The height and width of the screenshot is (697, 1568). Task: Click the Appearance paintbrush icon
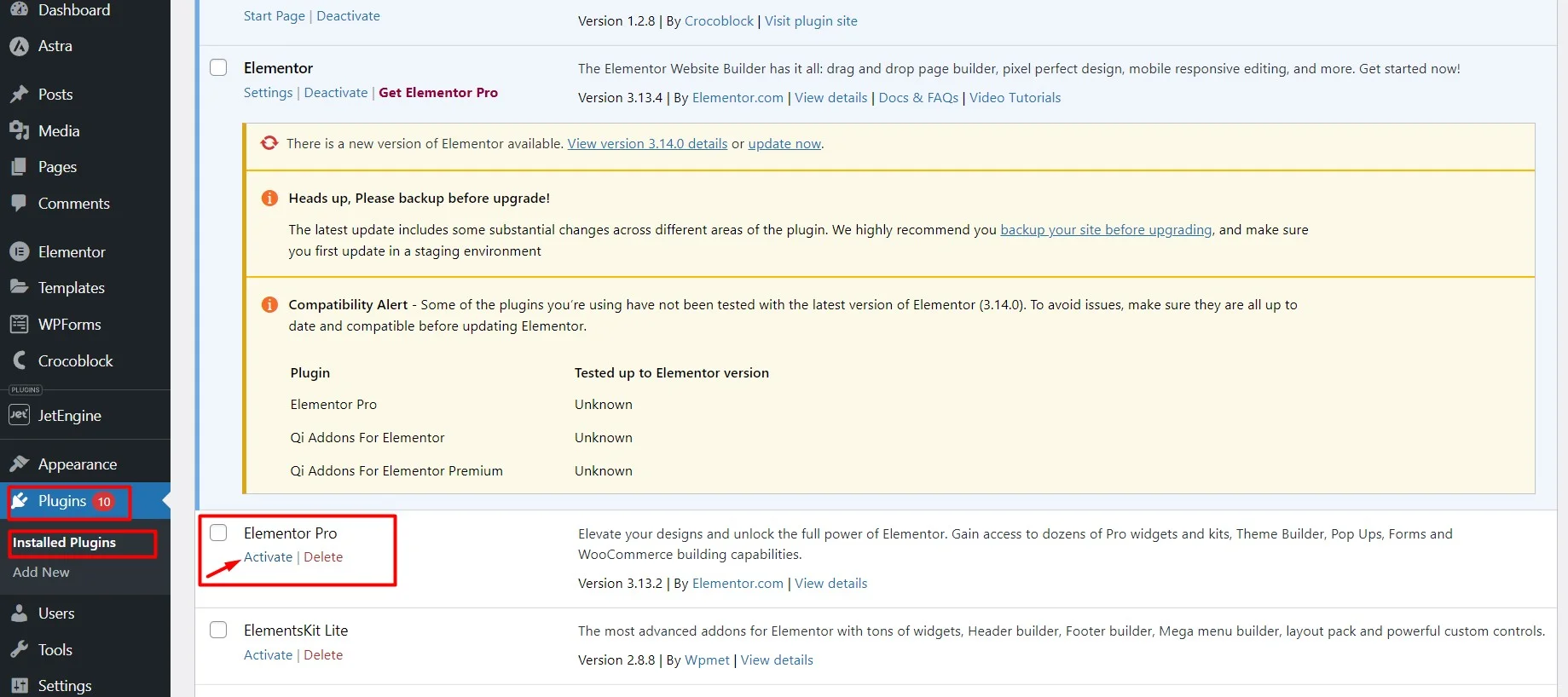[x=19, y=464]
